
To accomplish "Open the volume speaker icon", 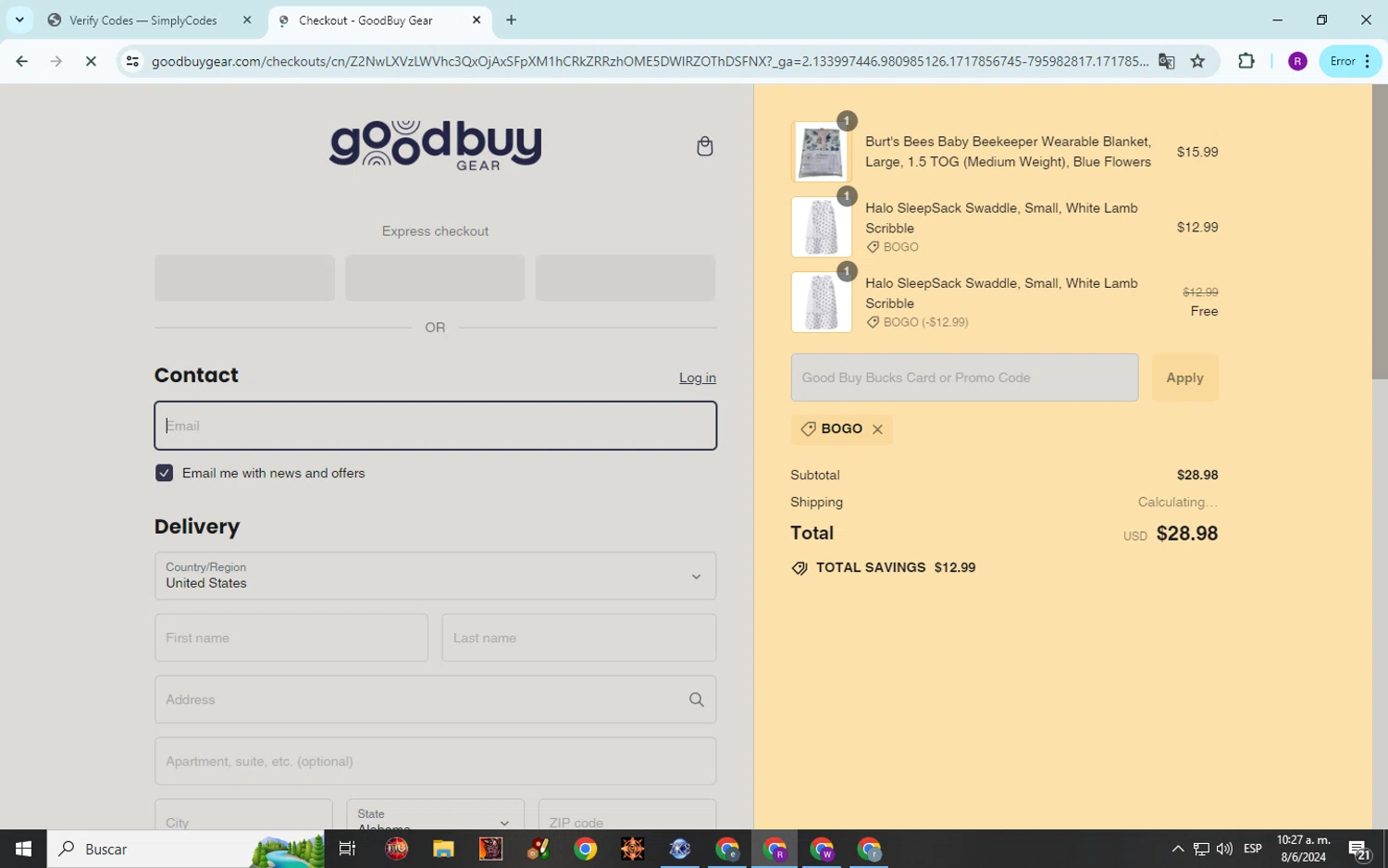I will [x=1224, y=849].
